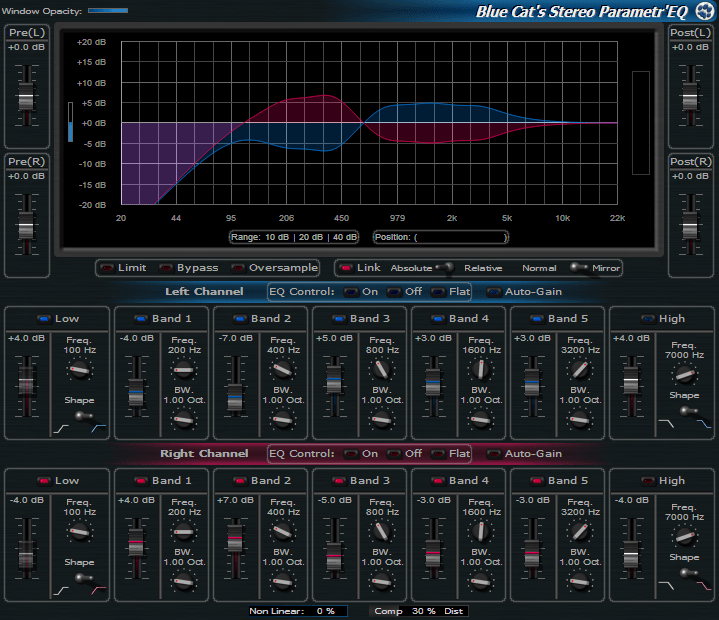Toggle the Left Channel Low band LED
Viewport: 719px width, 620px height.
click(44, 319)
